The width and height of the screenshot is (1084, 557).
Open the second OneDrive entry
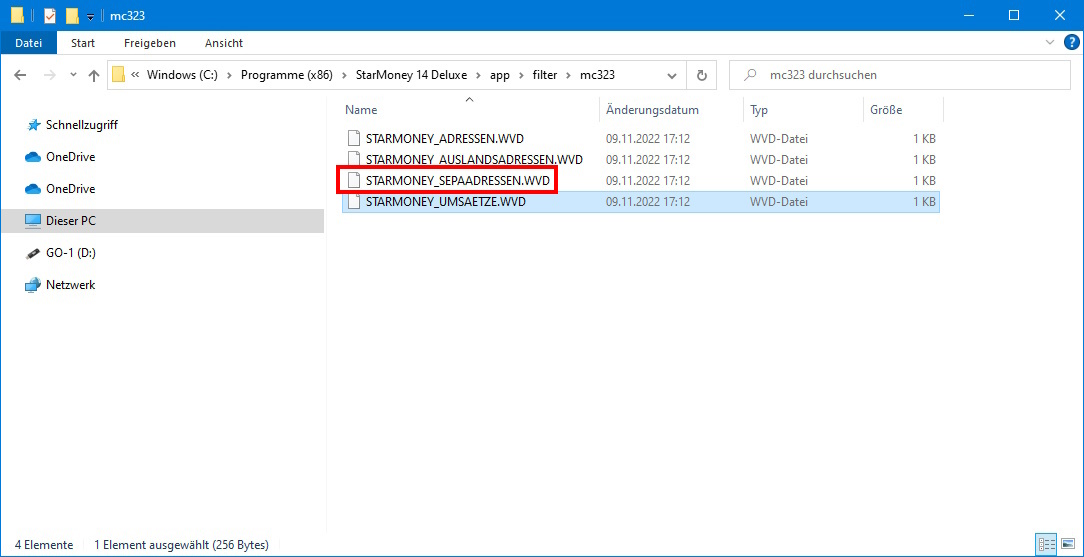tap(71, 189)
